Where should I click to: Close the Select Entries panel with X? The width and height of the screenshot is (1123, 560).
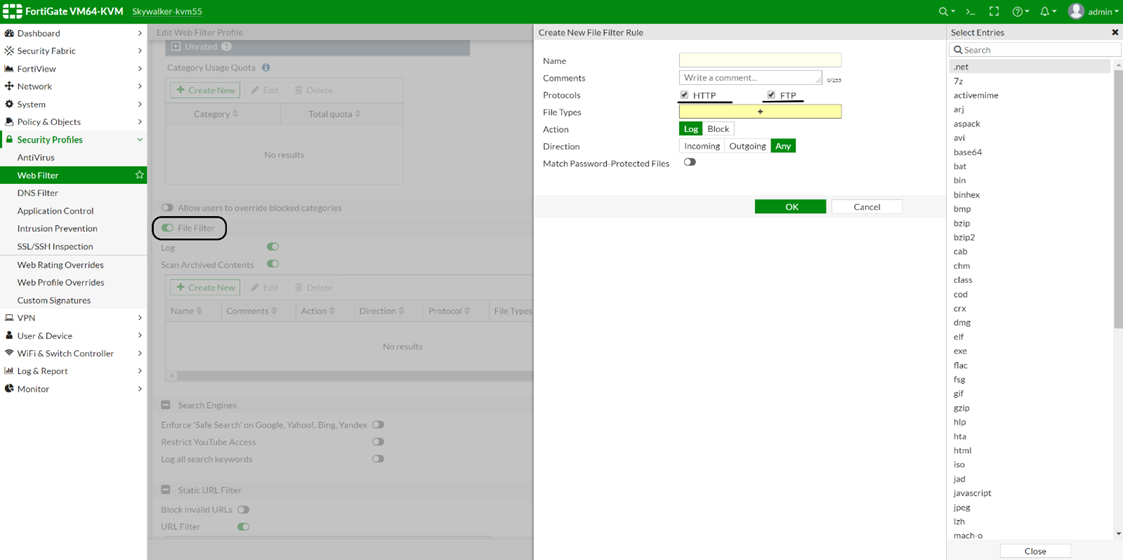point(1115,32)
